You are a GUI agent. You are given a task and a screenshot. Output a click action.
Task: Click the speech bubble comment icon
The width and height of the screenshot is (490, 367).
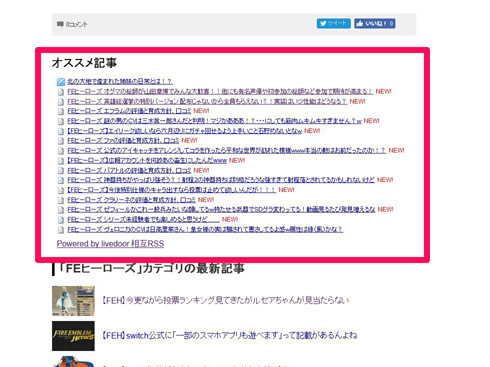pyautogui.click(x=60, y=24)
